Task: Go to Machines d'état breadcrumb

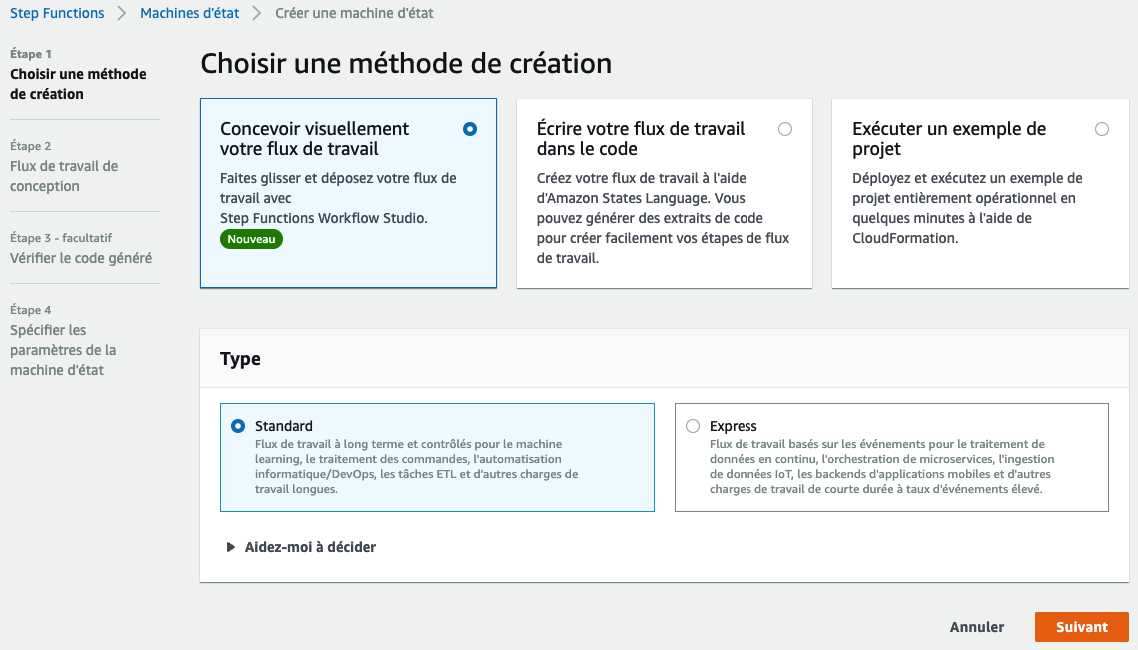Action: (x=189, y=13)
